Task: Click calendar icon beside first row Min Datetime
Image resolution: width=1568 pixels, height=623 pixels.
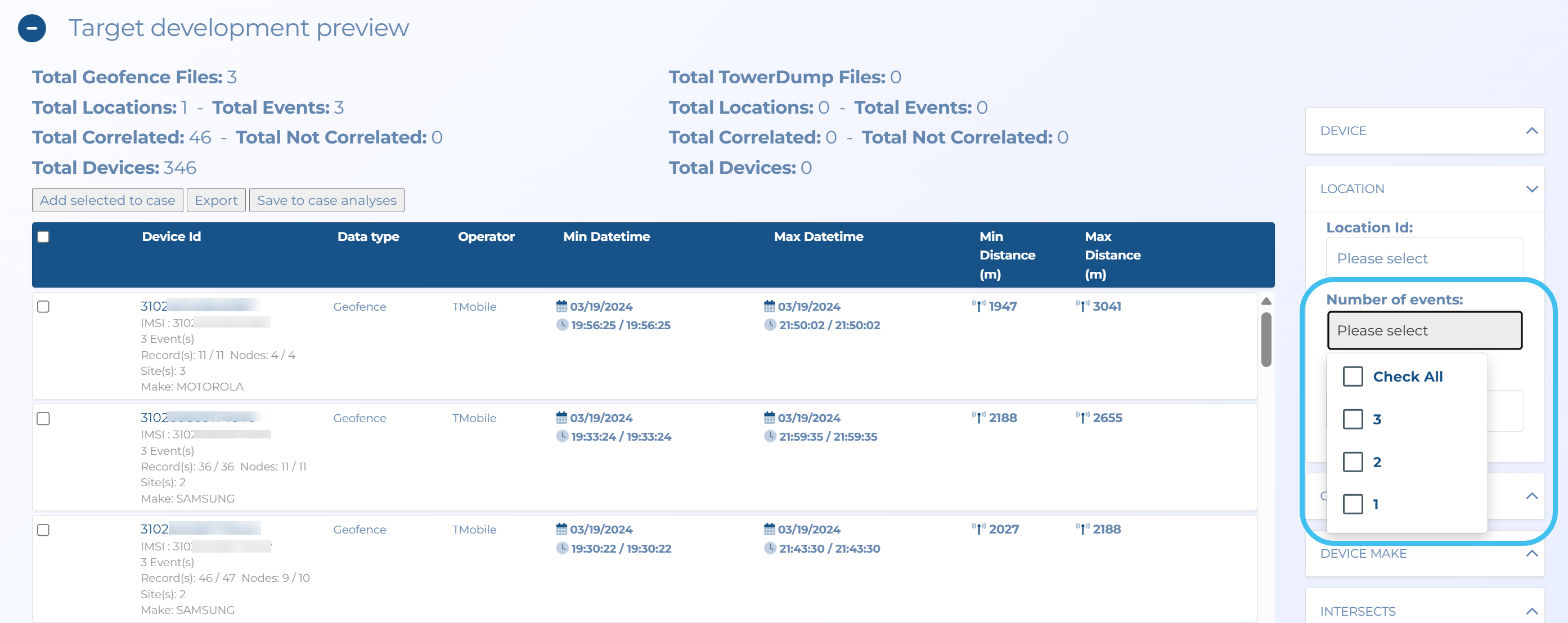Action: pos(561,306)
